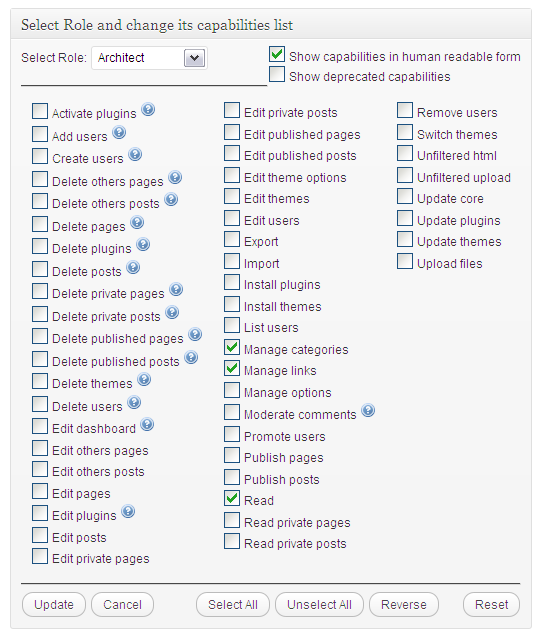The image size is (542, 637).
Task: Open help icon for Edit dashboard
Action: (147, 425)
